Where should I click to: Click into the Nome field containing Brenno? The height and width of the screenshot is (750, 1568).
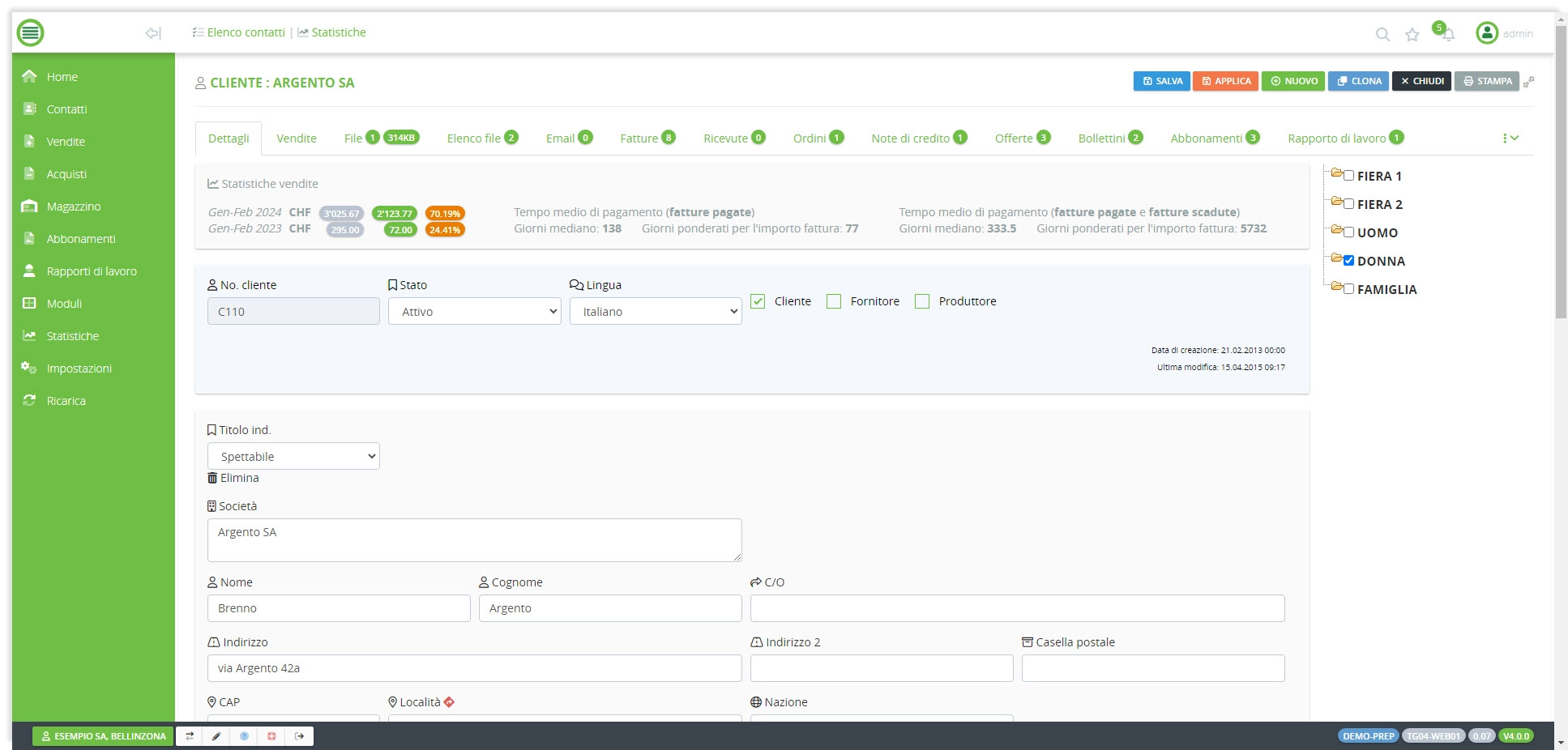pyautogui.click(x=339, y=608)
